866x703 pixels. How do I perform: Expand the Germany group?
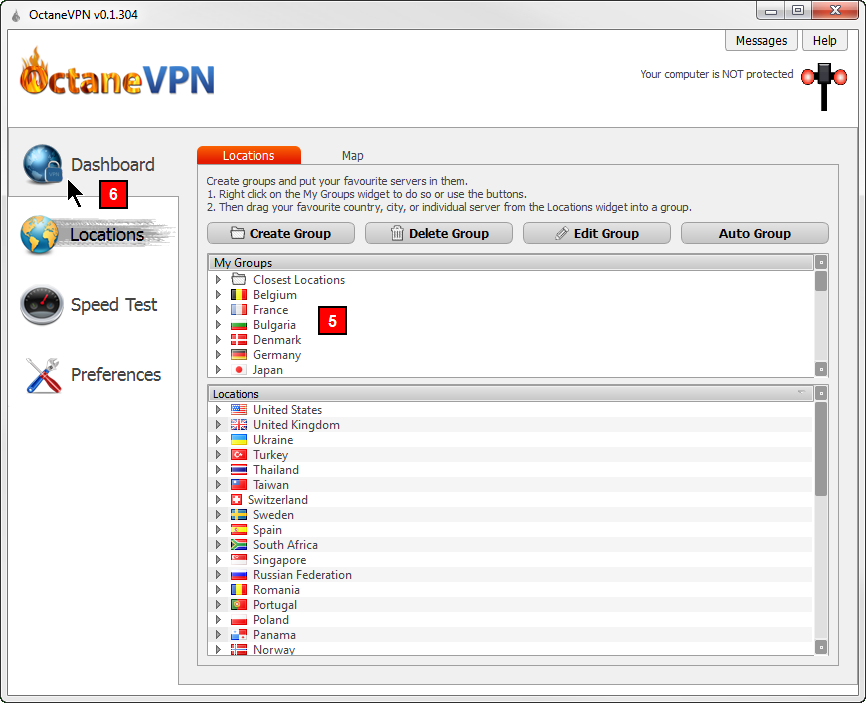pos(218,355)
